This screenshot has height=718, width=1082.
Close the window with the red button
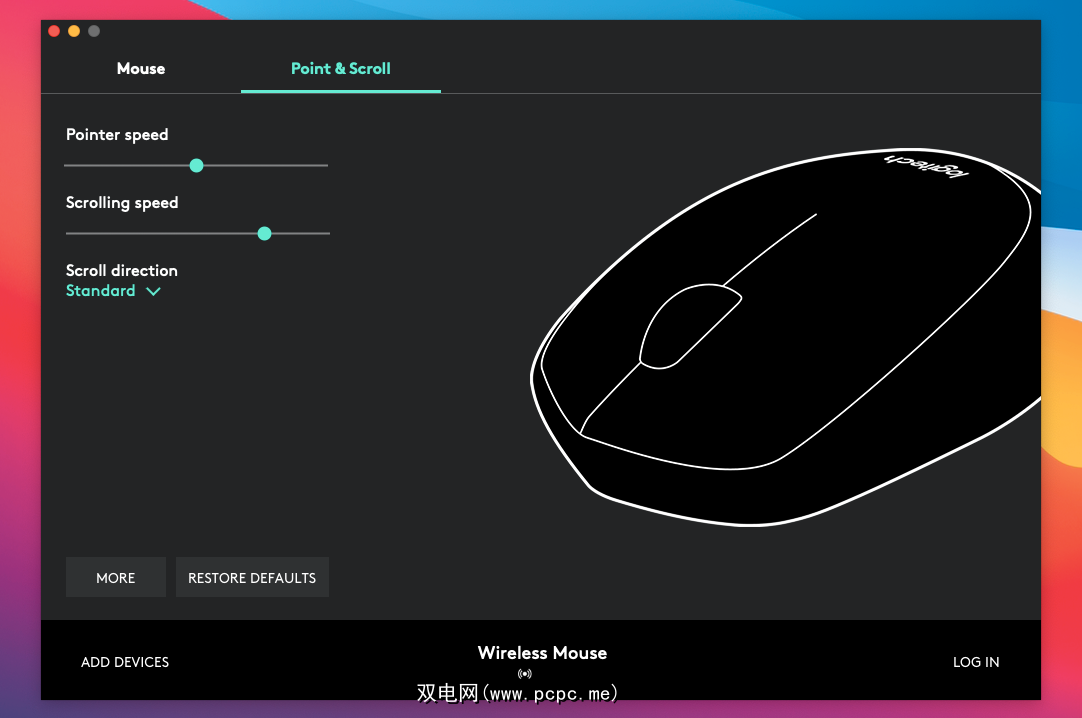coord(54,31)
